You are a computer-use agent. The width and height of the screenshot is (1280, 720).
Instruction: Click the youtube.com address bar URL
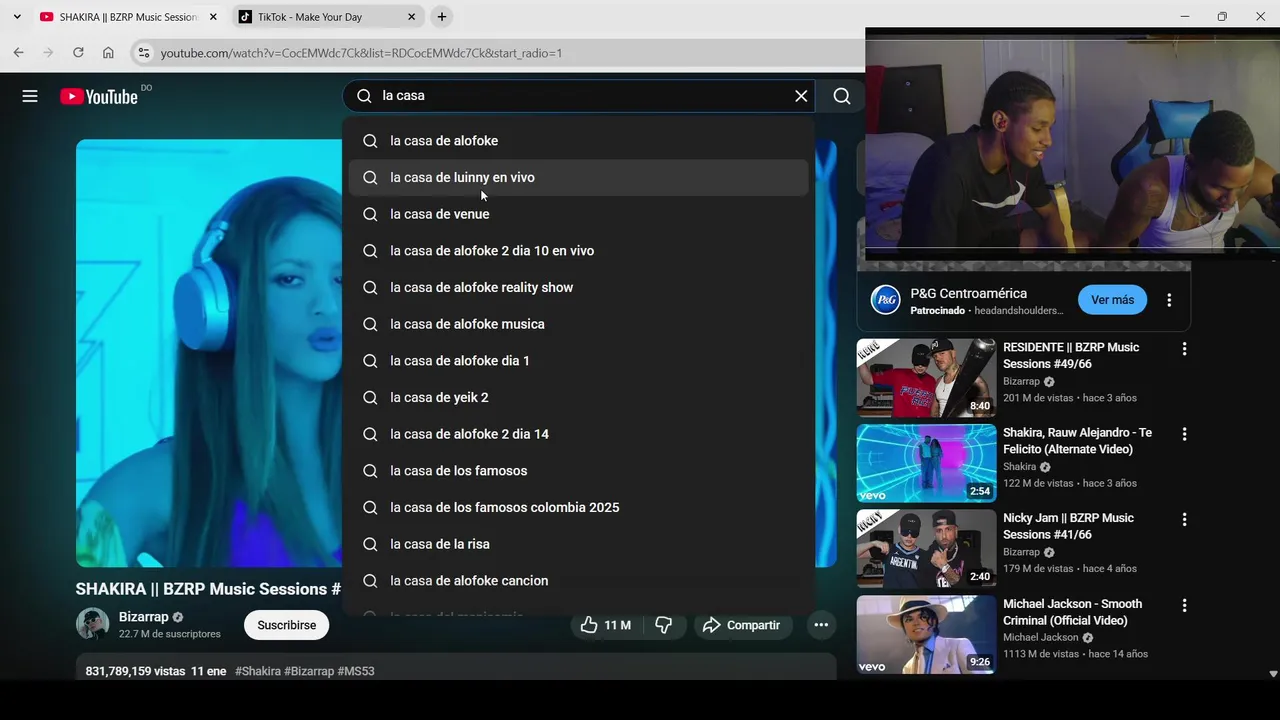[x=361, y=53]
